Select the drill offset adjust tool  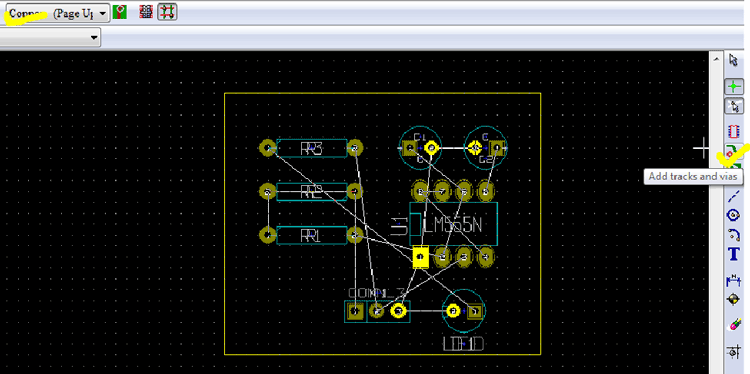pos(734,352)
